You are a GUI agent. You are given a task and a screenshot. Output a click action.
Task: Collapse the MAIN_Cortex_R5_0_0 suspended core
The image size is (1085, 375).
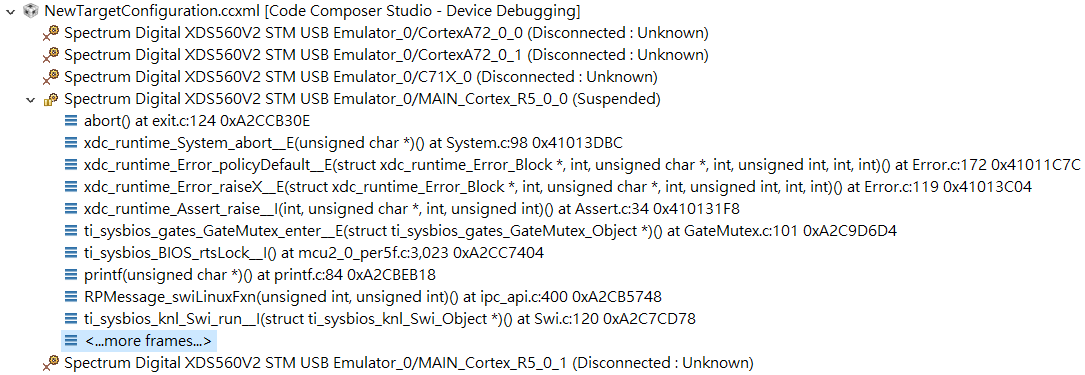(30, 100)
